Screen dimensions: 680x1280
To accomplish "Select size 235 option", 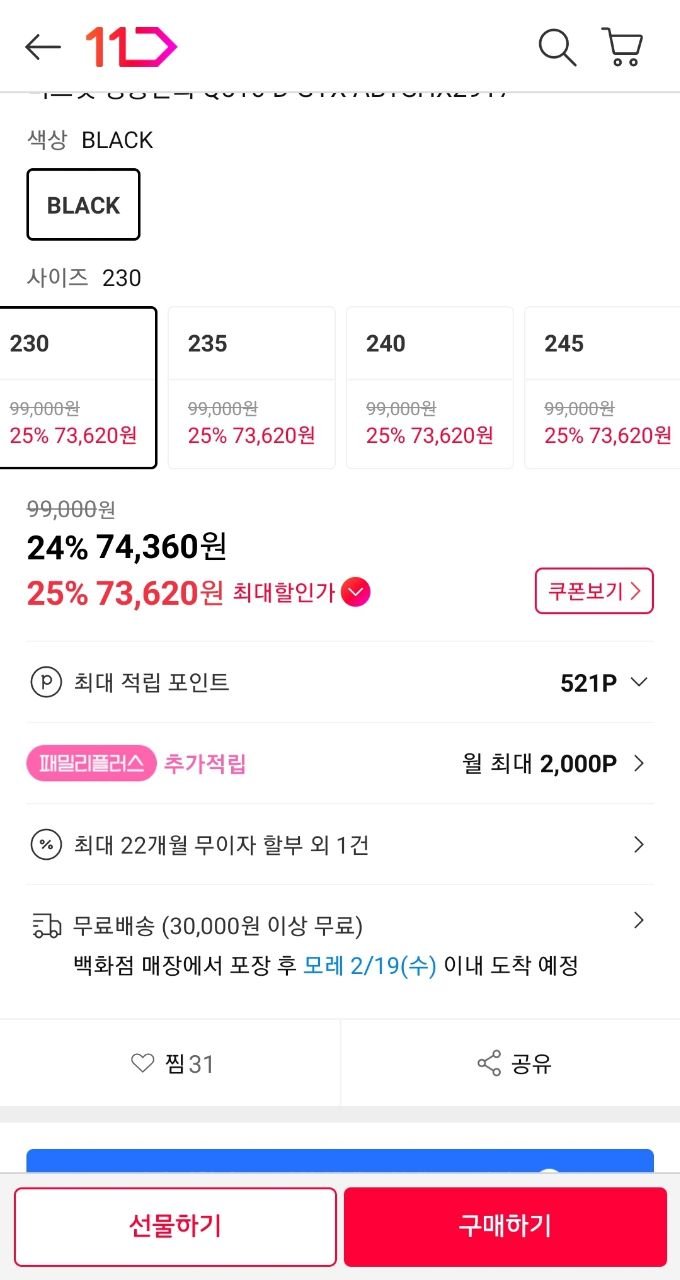I will [251, 387].
